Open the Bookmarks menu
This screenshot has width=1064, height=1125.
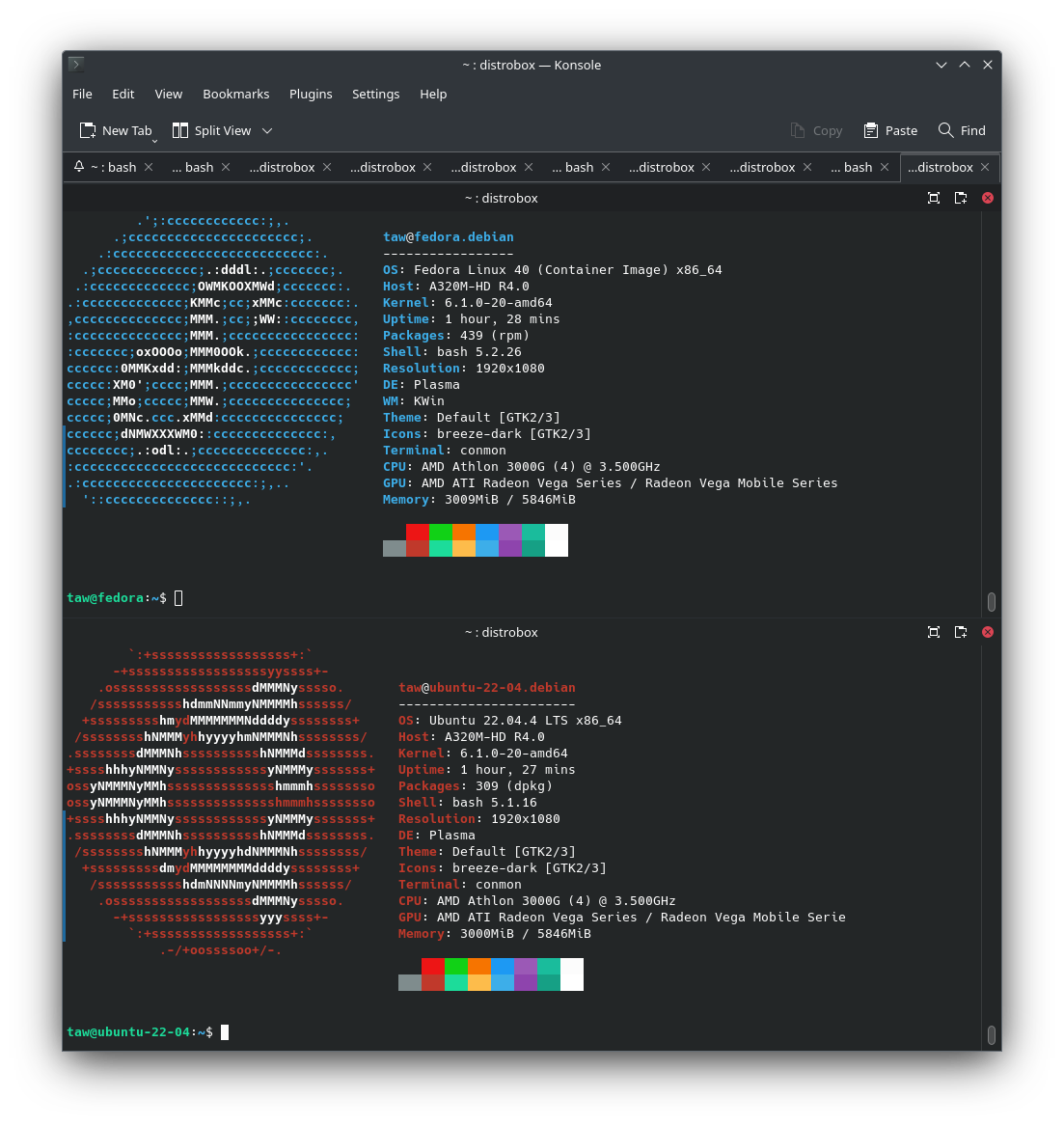tap(236, 94)
